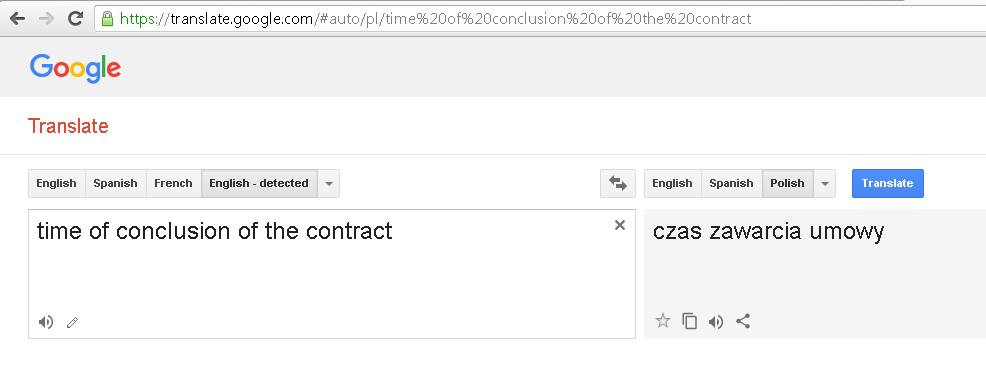Viewport: 986px width, 382px height.
Task: Copy the translated text
Action: [x=690, y=322]
